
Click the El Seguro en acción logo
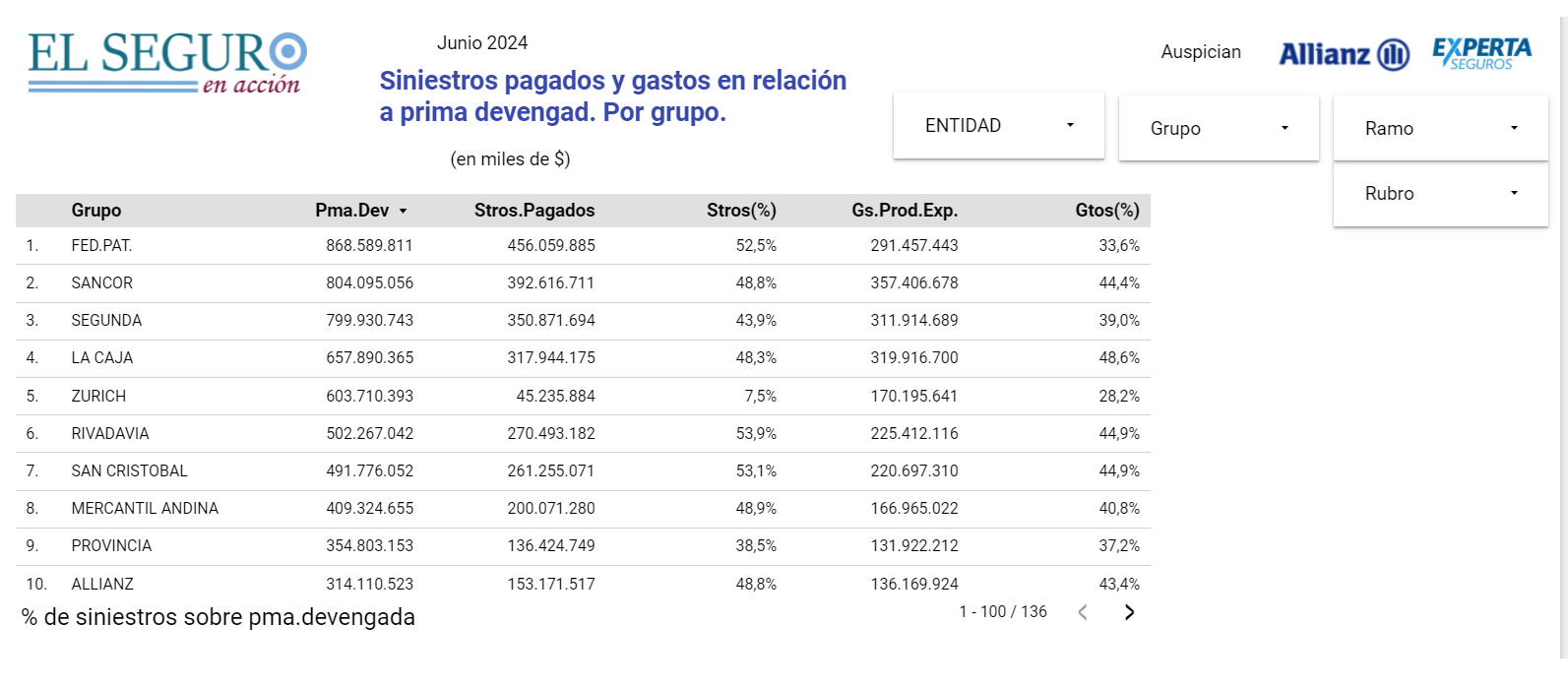167,62
